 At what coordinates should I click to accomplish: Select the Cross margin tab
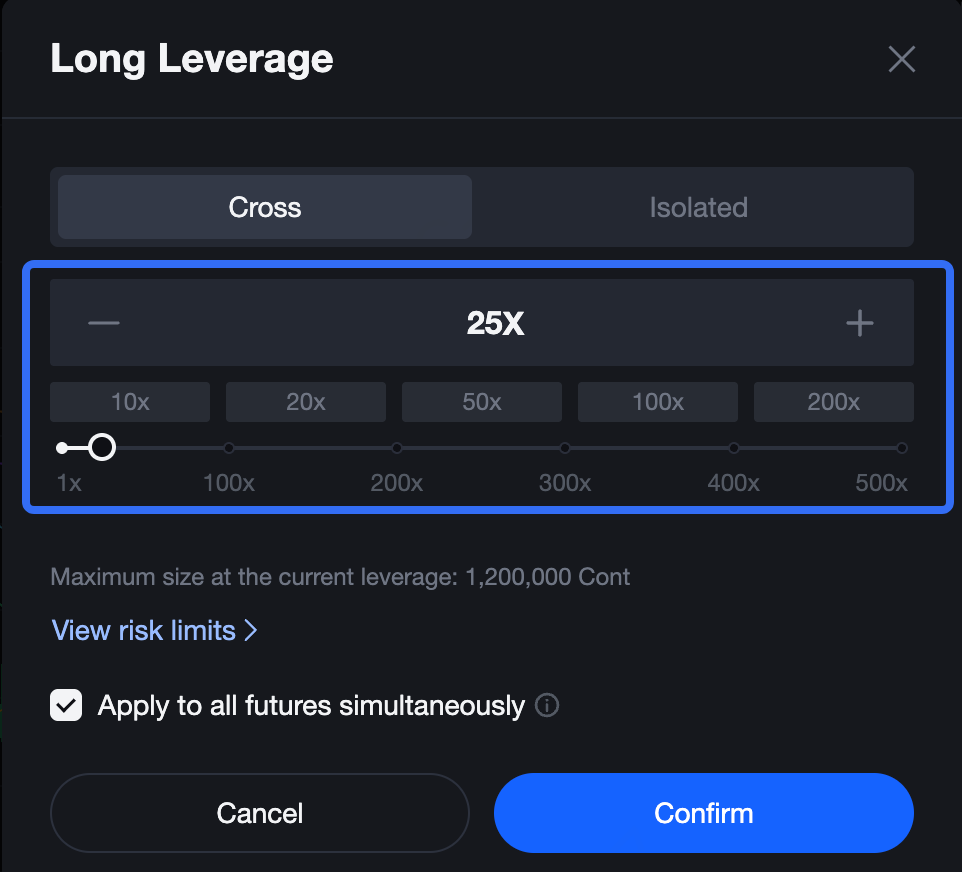(265, 208)
